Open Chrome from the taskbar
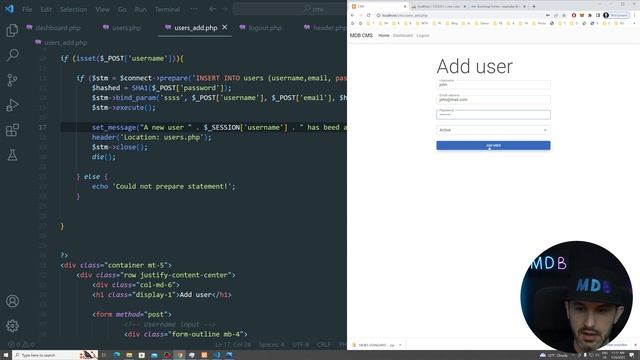 click(x=180, y=355)
